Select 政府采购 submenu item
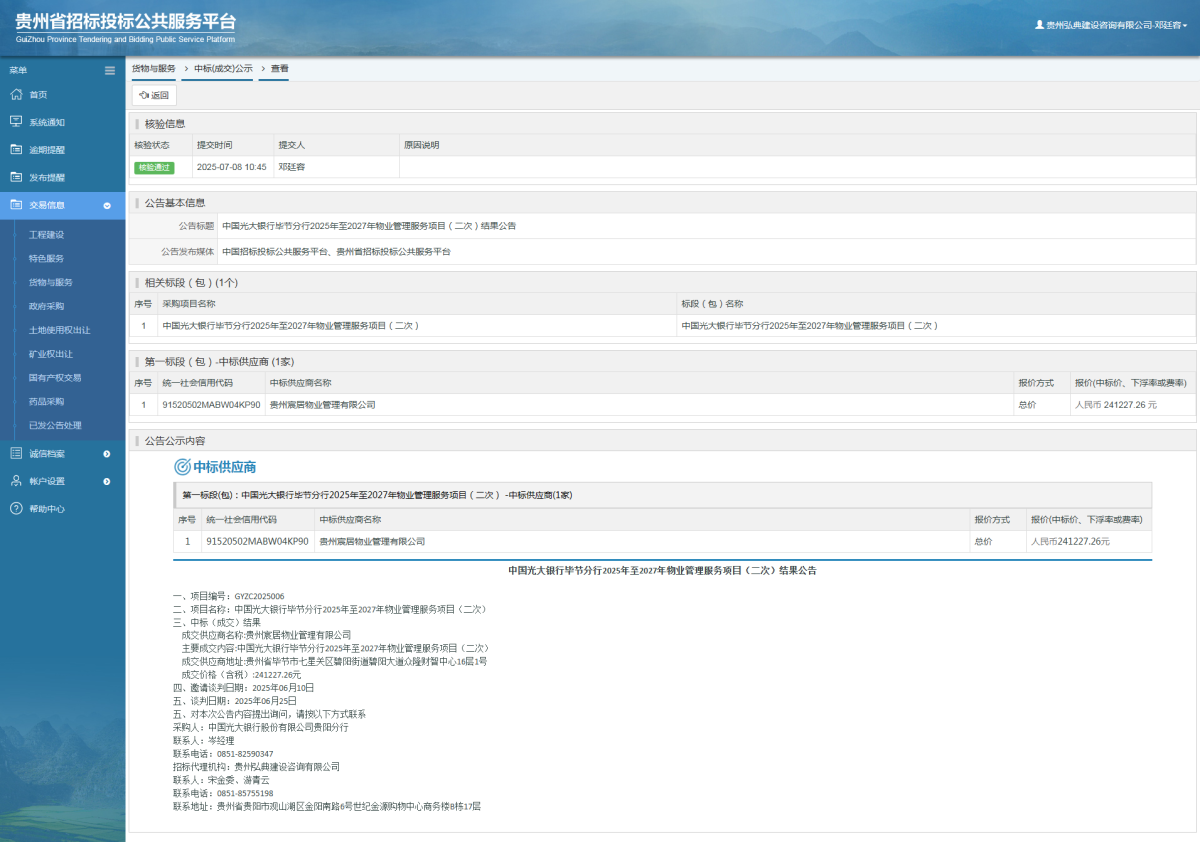Viewport: 1200px width, 842px height. 46,306
